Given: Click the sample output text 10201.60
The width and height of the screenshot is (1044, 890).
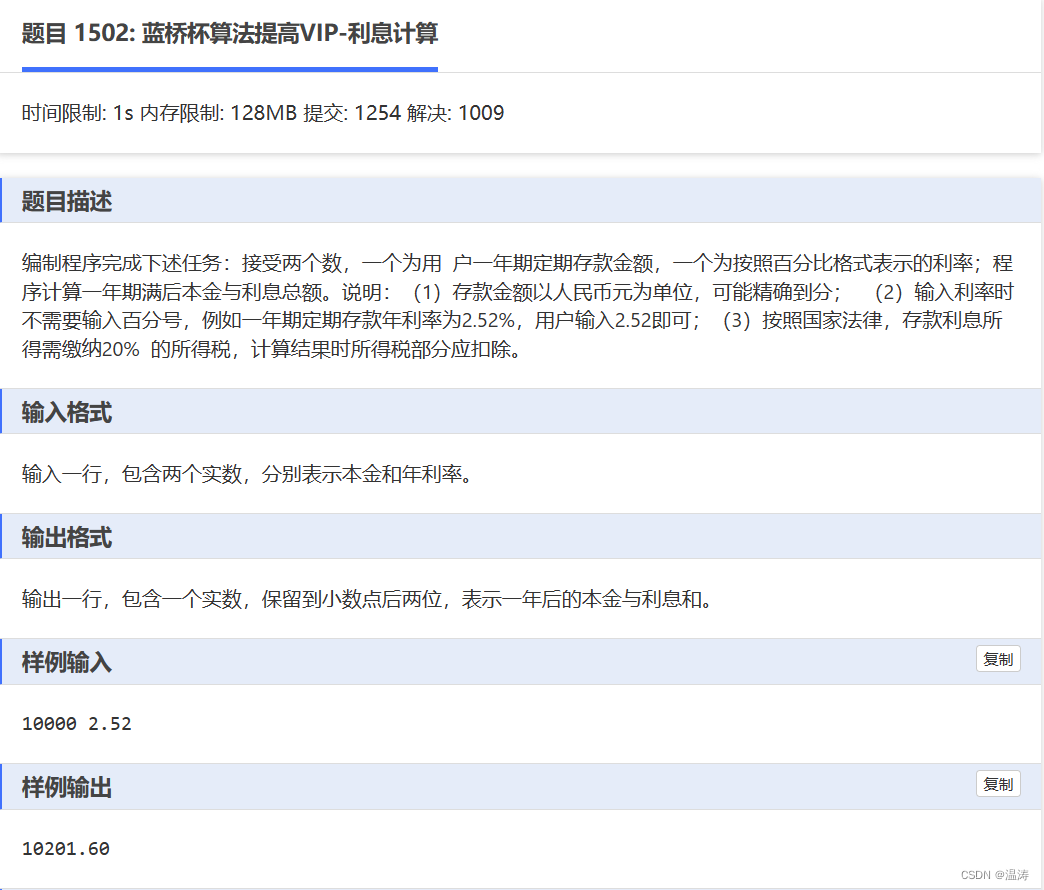Looking at the screenshot, I should [x=65, y=848].
